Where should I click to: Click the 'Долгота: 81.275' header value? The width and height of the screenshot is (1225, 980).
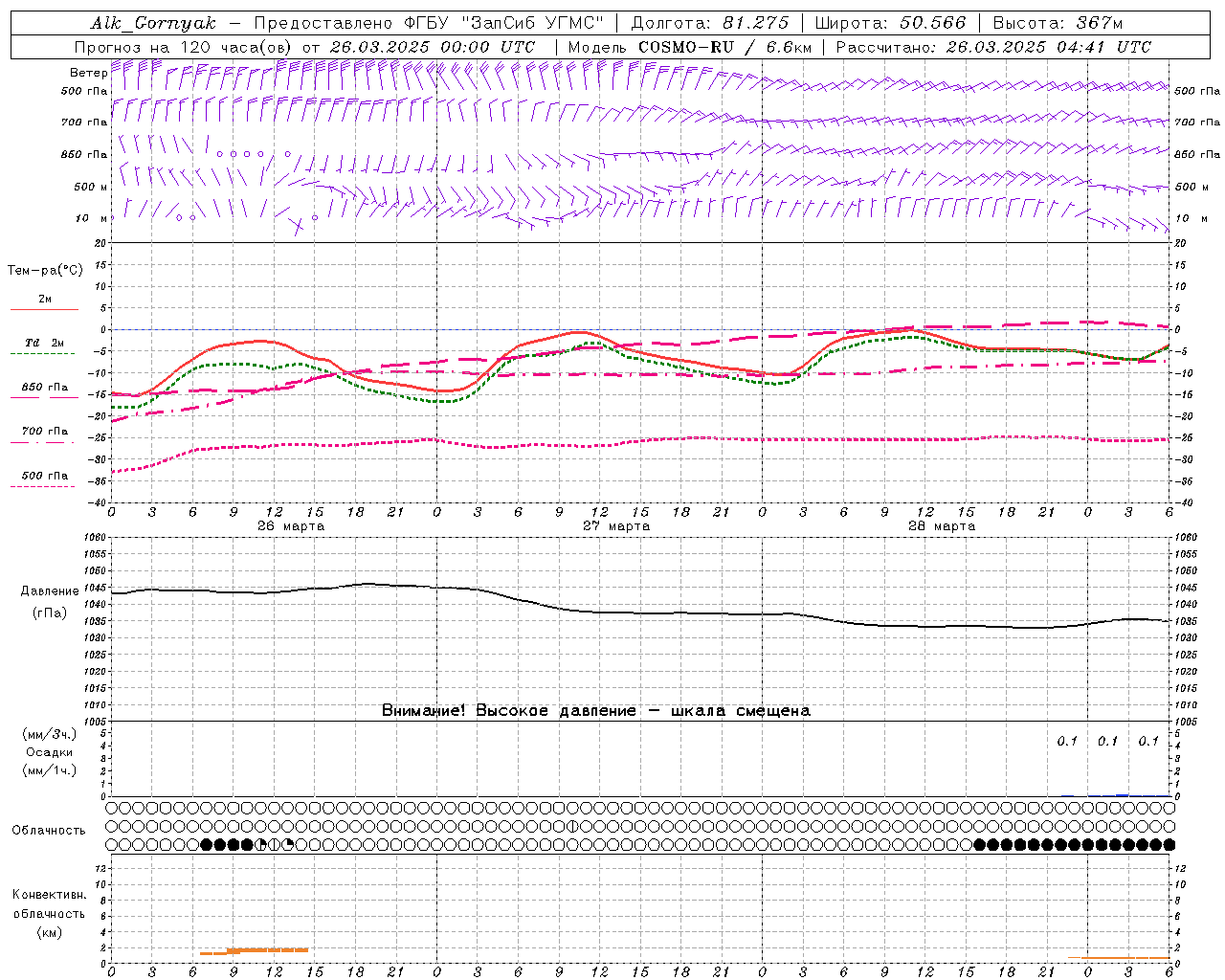(x=710, y=23)
